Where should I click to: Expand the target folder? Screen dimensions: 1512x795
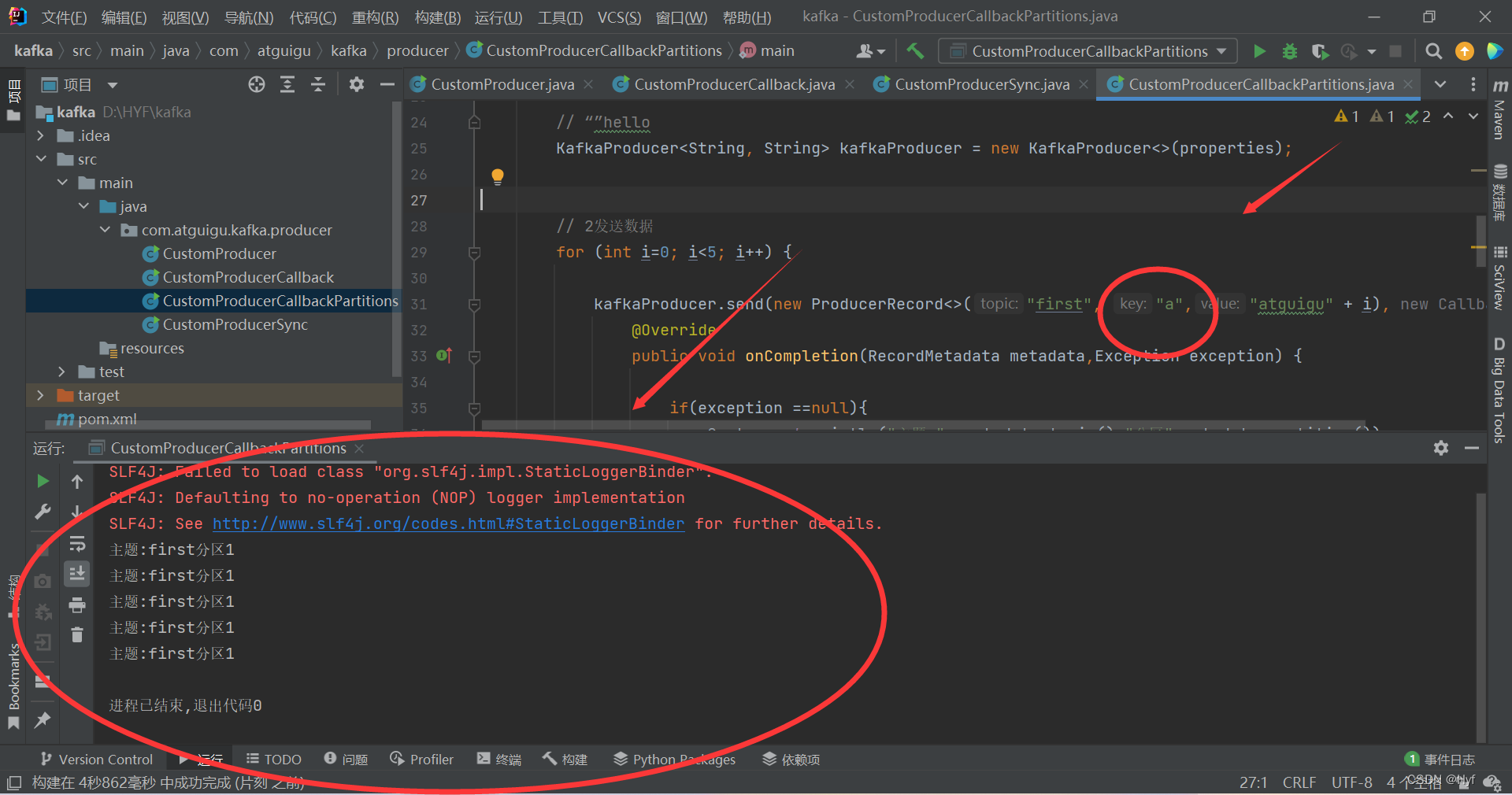tap(41, 395)
